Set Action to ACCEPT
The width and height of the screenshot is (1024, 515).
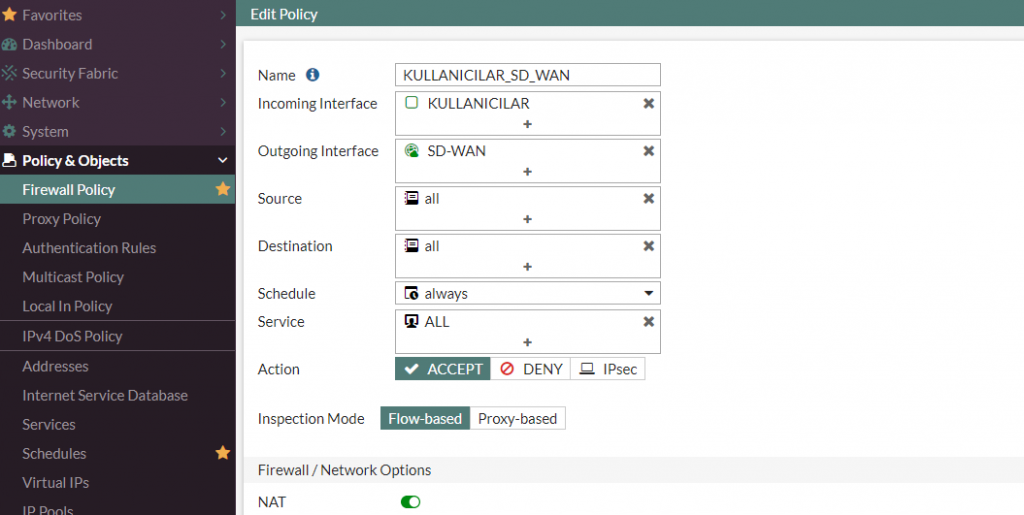pyautogui.click(x=443, y=369)
